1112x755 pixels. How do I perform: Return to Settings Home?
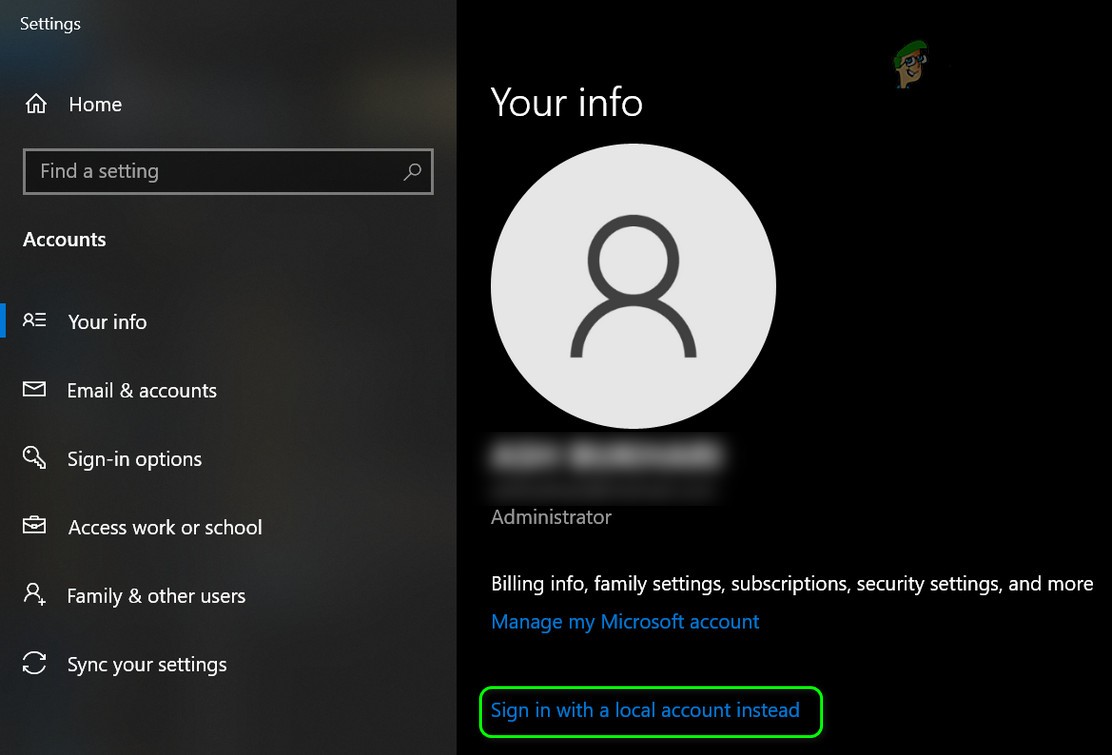coord(95,103)
